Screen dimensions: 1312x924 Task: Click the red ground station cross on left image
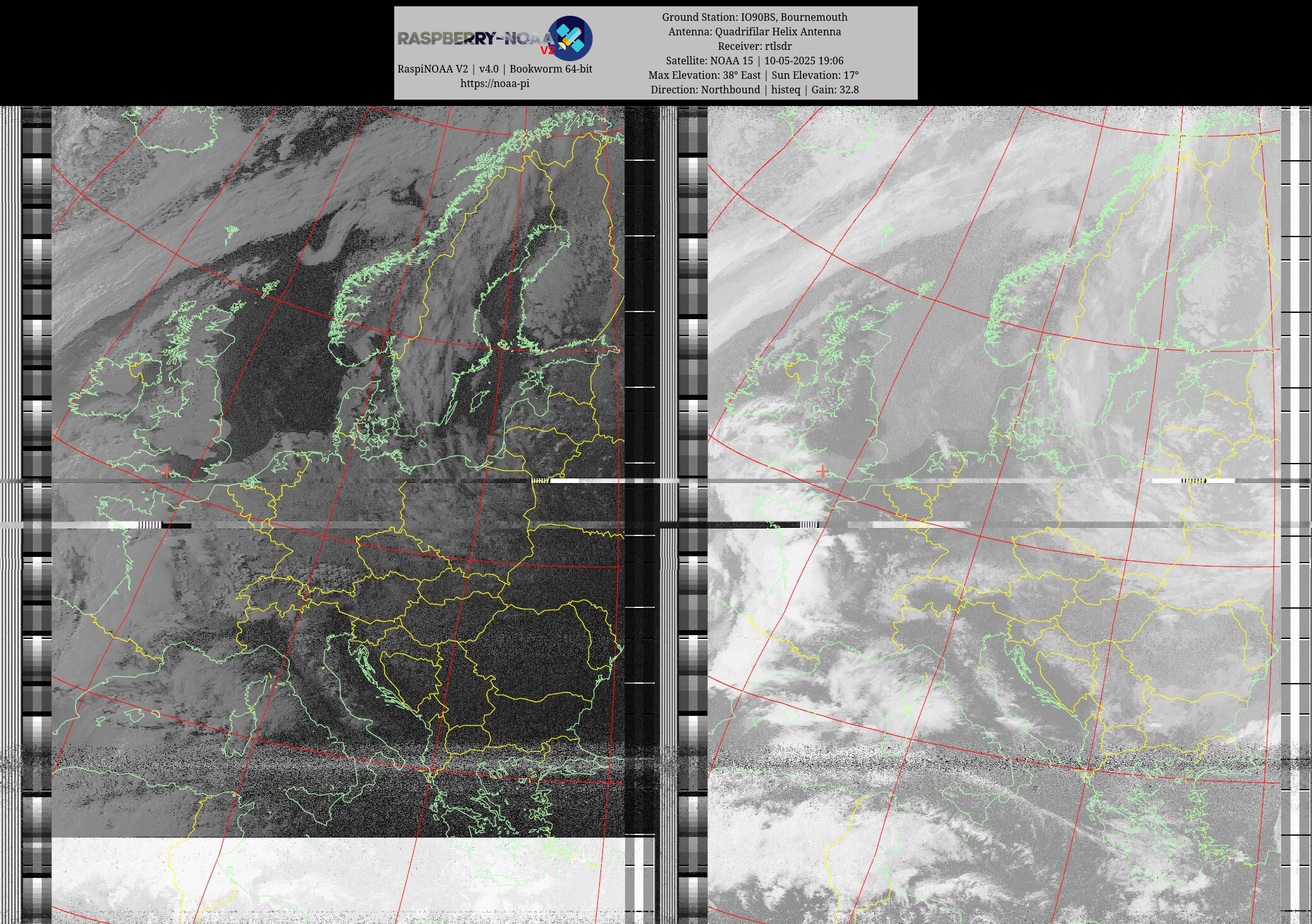166,471
